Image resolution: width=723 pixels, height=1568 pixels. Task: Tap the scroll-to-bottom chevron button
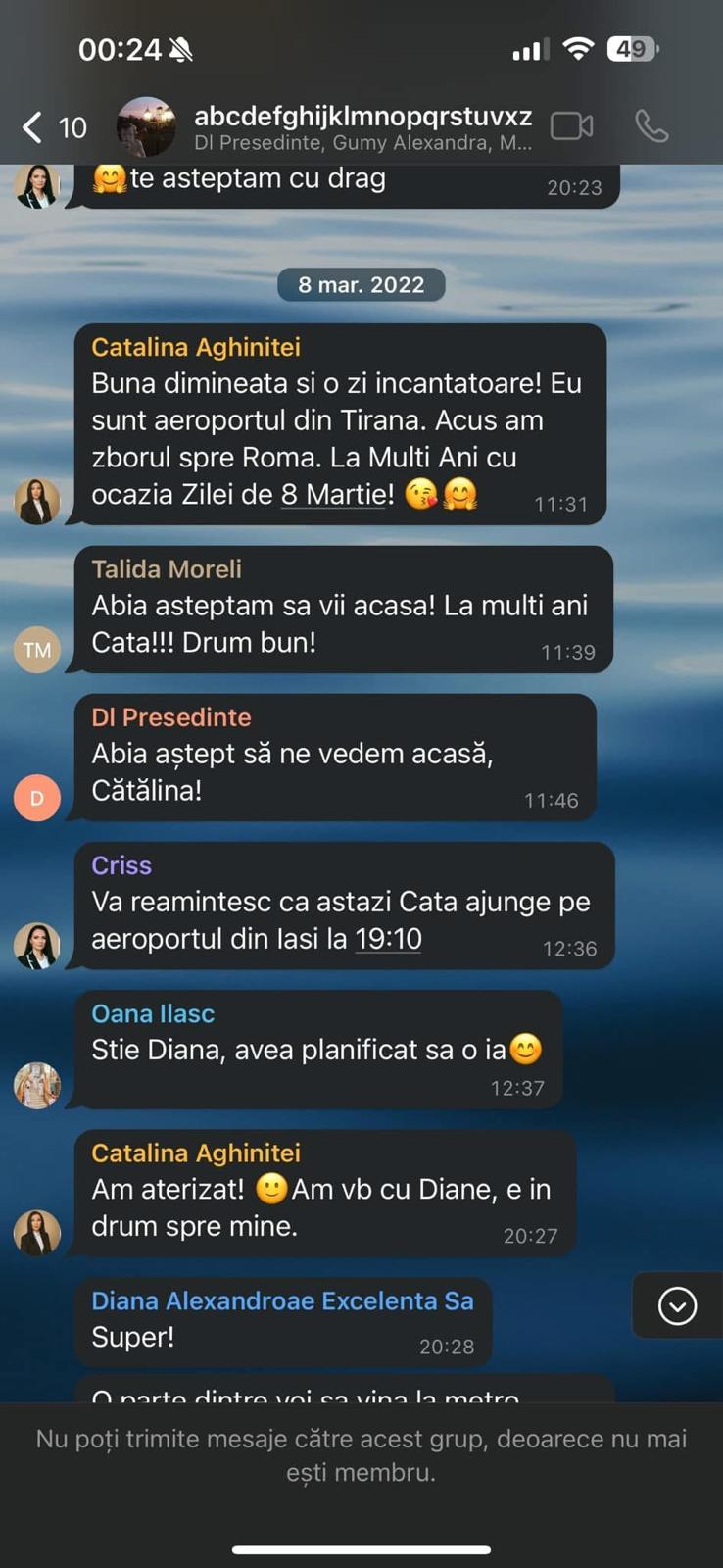coord(678,1305)
